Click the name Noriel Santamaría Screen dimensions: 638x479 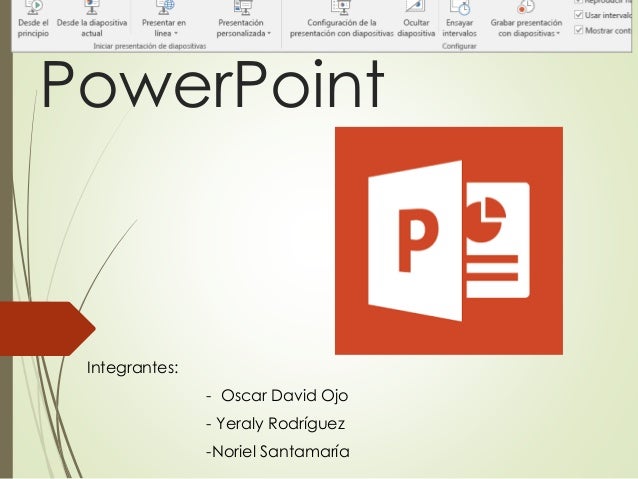click(281, 451)
